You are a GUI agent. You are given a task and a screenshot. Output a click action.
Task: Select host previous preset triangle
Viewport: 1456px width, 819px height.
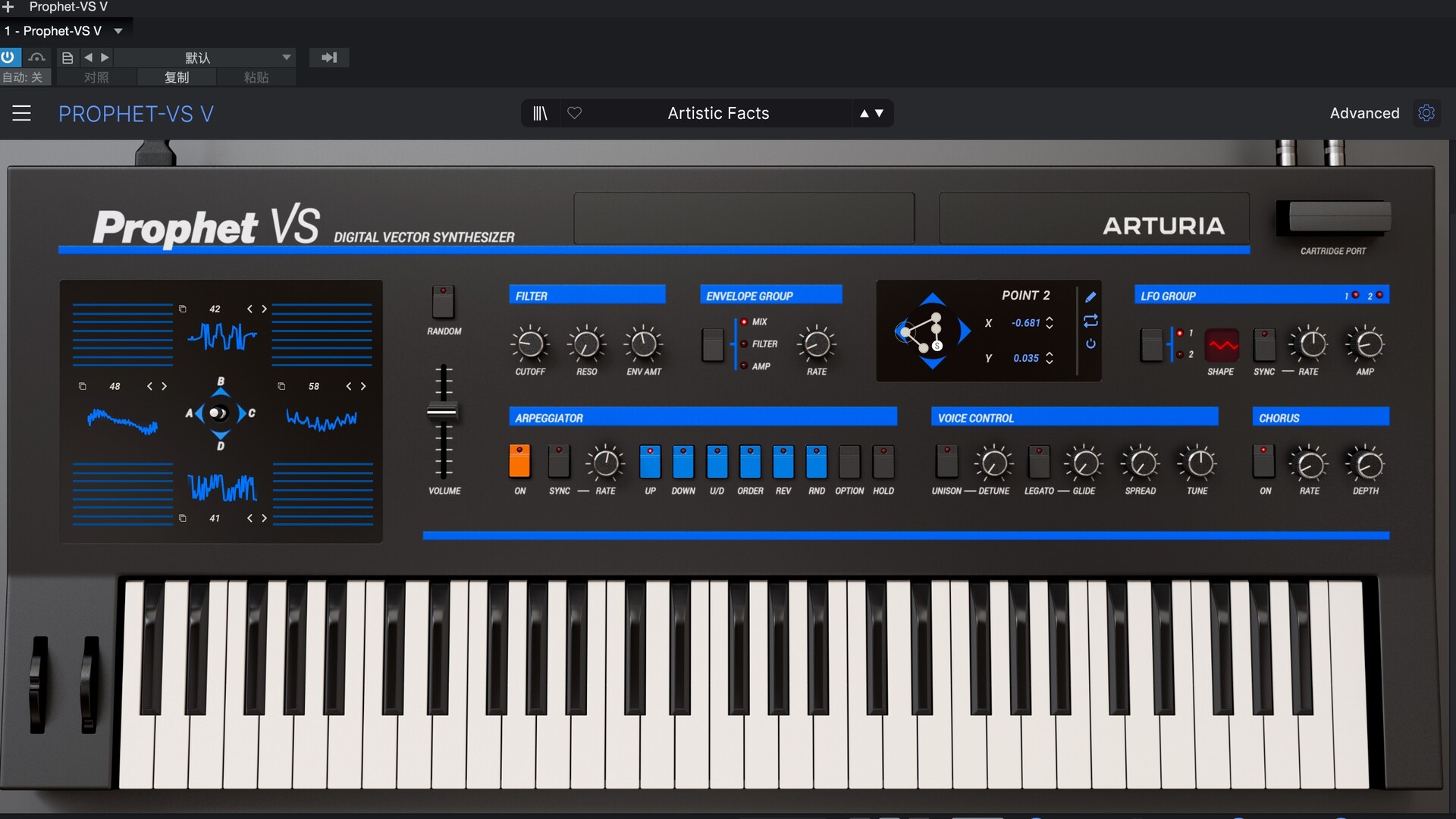(x=88, y=57)
